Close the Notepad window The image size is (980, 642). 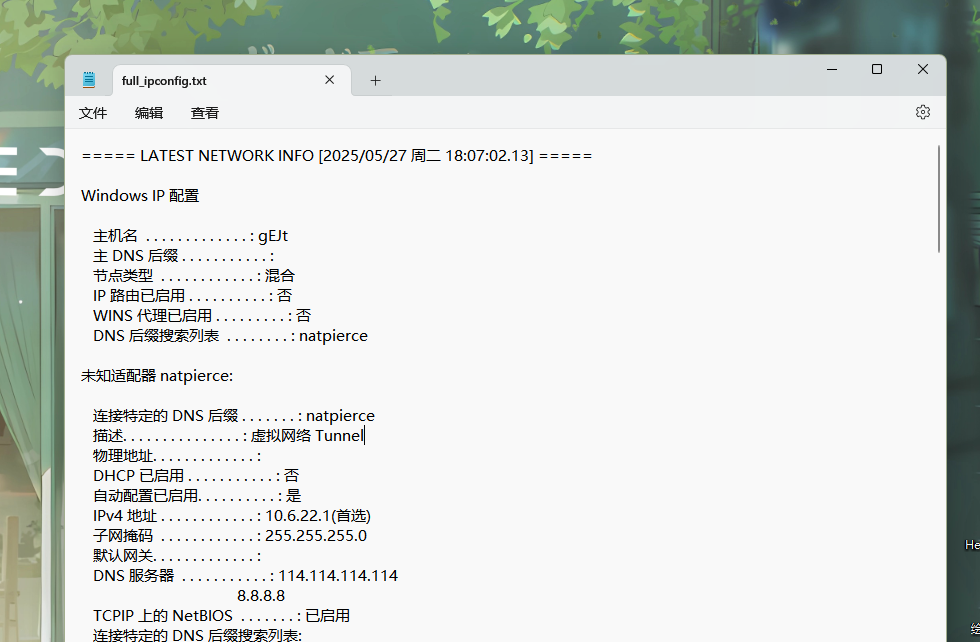coord(922,69)
